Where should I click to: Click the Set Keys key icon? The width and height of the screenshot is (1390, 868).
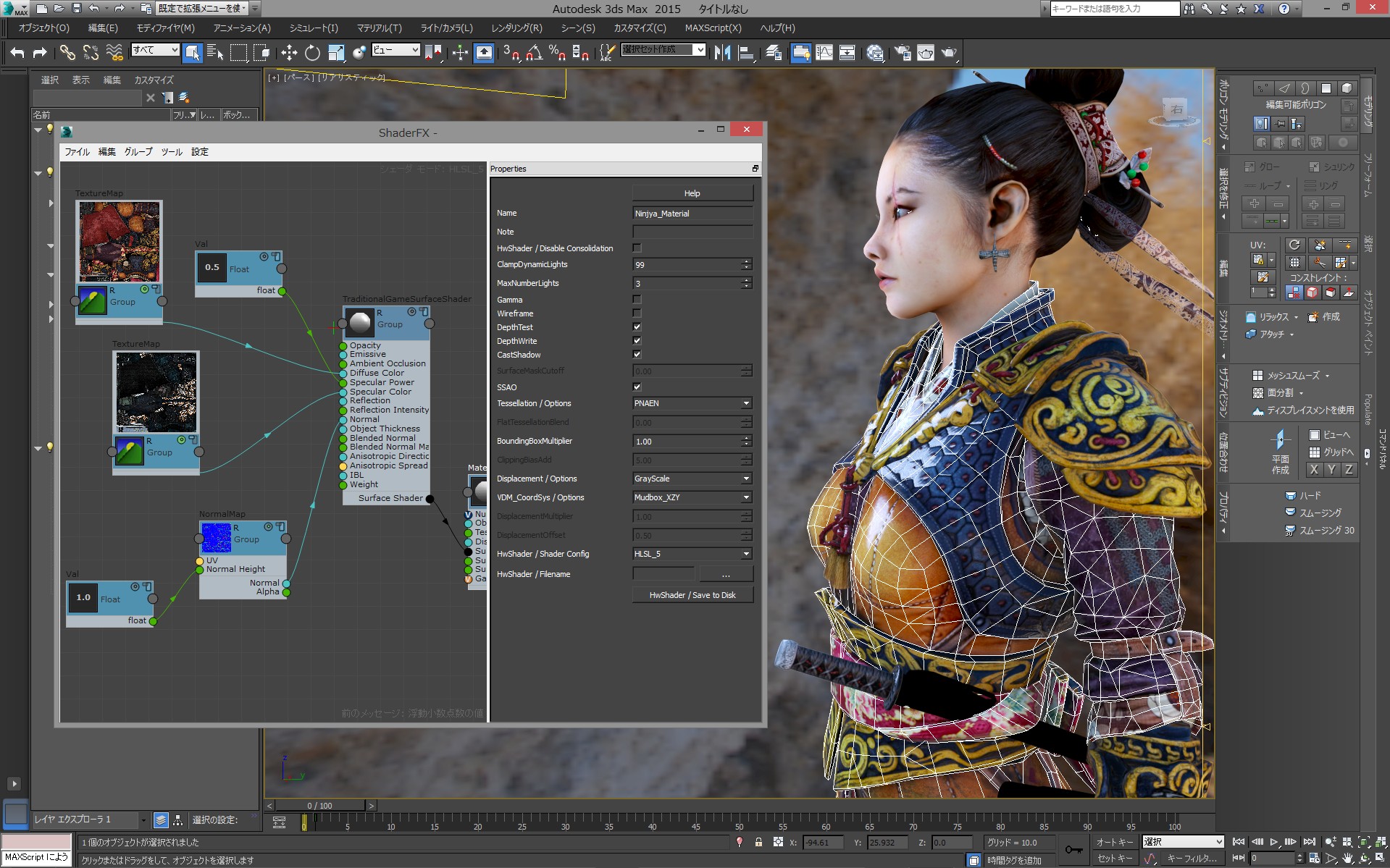click(1073, 850)
